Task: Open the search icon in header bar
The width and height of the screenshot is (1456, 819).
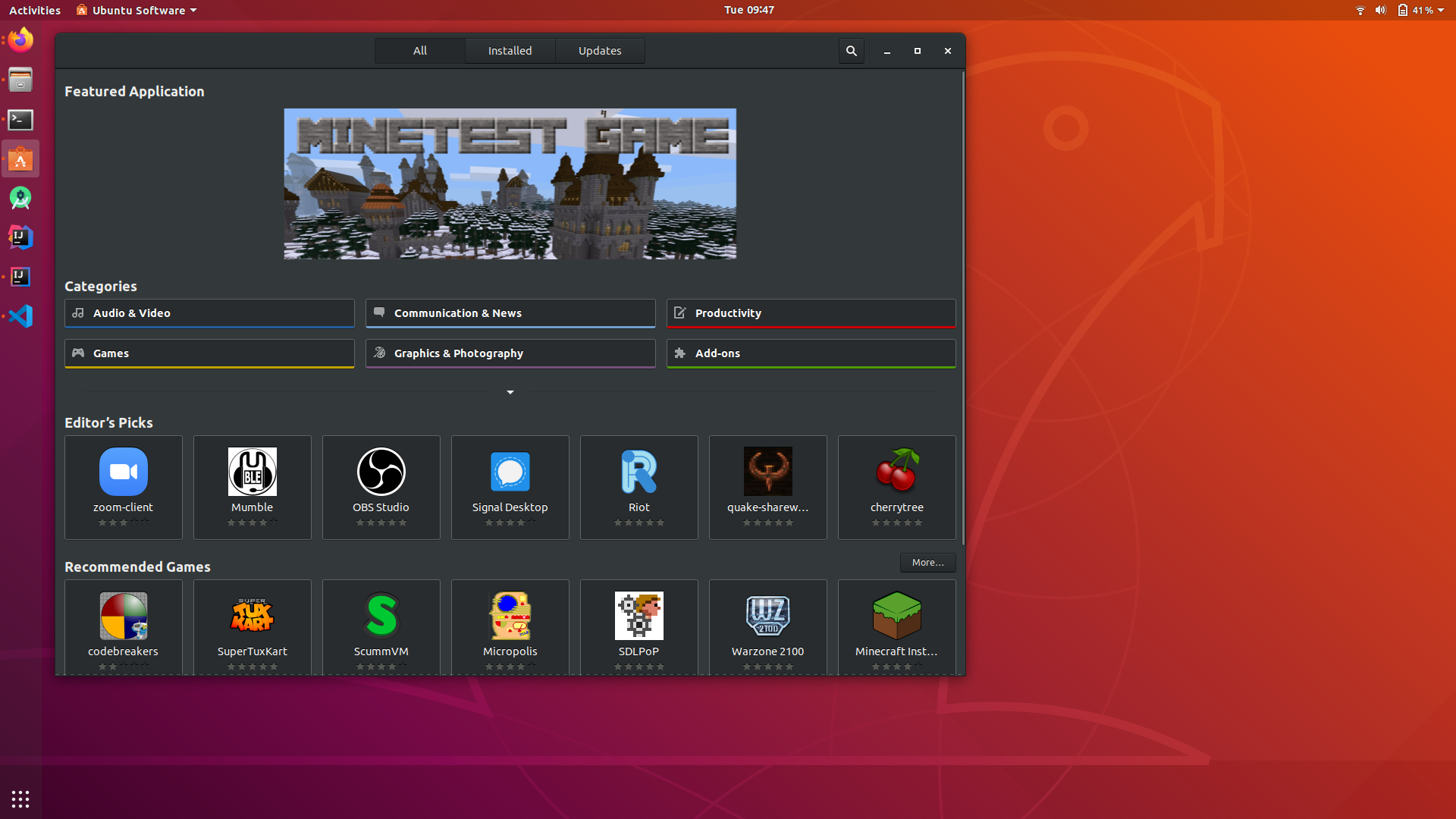Action: (x=851, y=51)
